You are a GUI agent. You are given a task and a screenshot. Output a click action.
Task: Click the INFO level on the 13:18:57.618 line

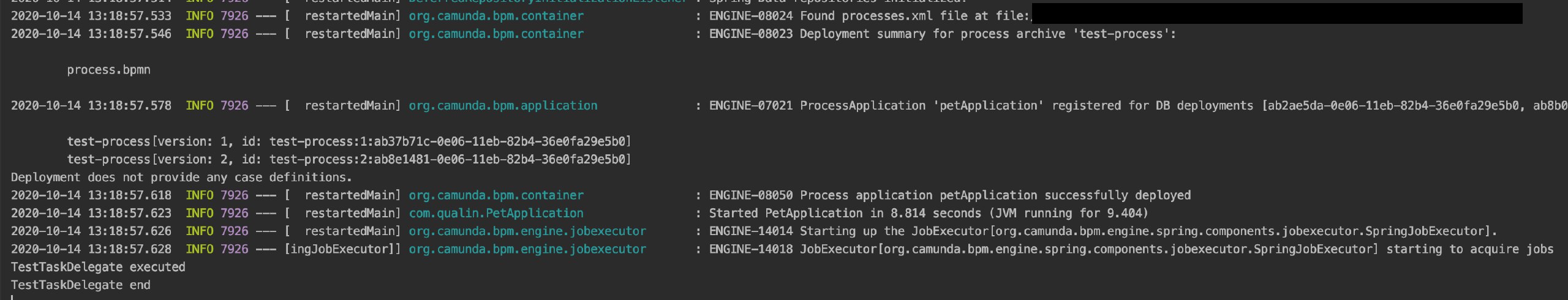pos(200,195)
